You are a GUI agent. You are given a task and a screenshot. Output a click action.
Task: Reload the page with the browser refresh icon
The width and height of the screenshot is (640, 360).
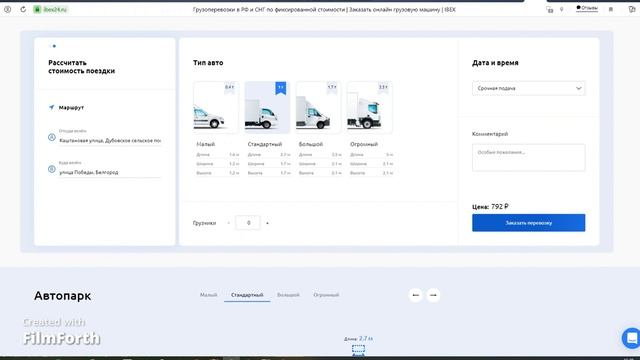click(23, 9)
